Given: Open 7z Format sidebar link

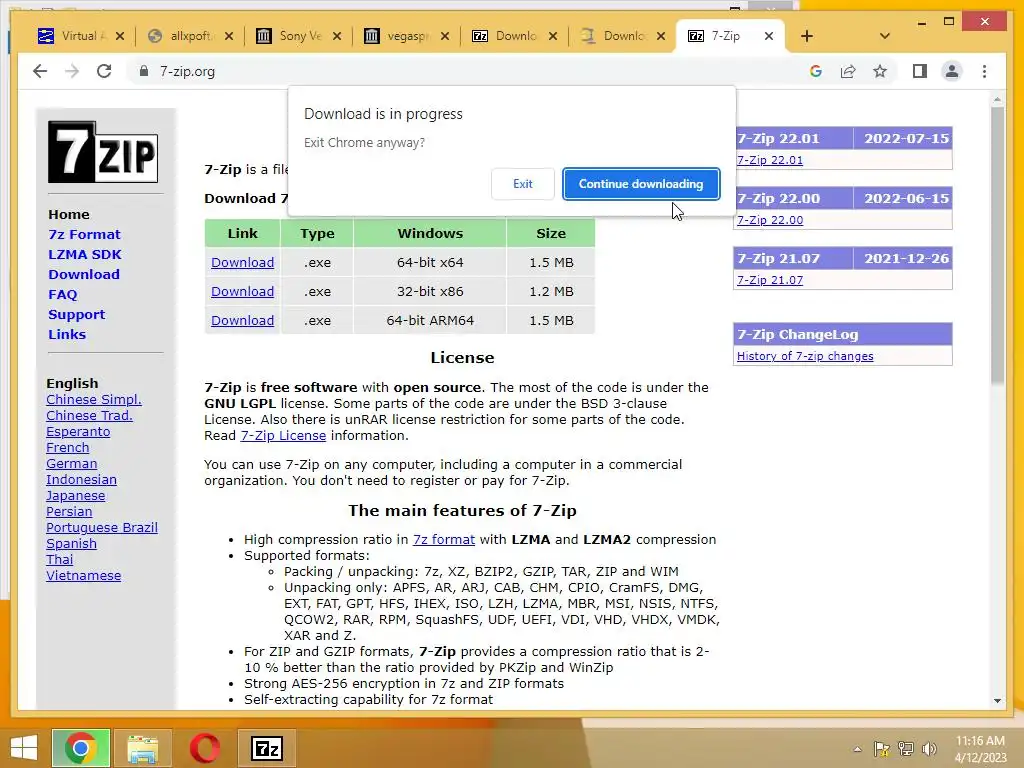Looking at the screenshot, I should (x=84, y=234).
